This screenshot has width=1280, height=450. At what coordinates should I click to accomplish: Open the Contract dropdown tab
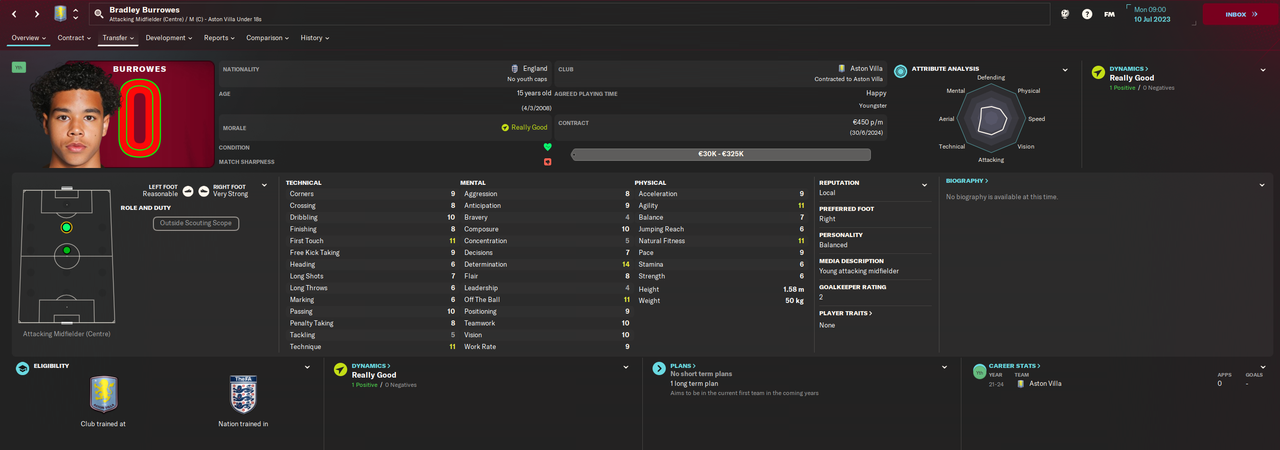pyautogui.click(x=75, y=38)
